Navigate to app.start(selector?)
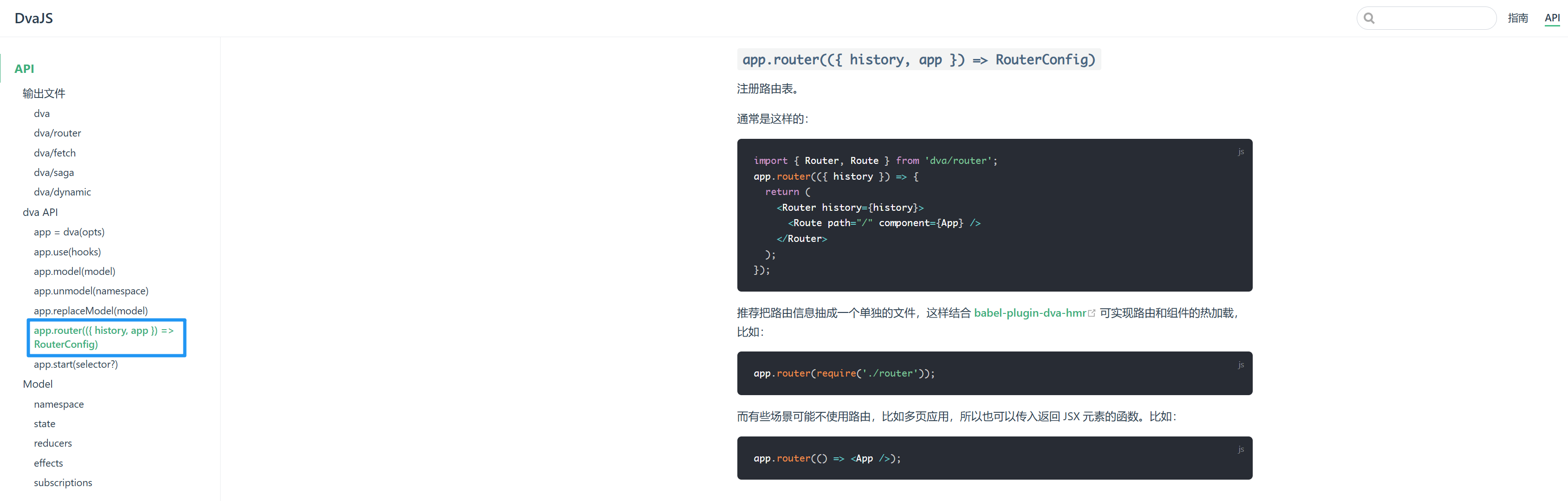 pos(76,364)
